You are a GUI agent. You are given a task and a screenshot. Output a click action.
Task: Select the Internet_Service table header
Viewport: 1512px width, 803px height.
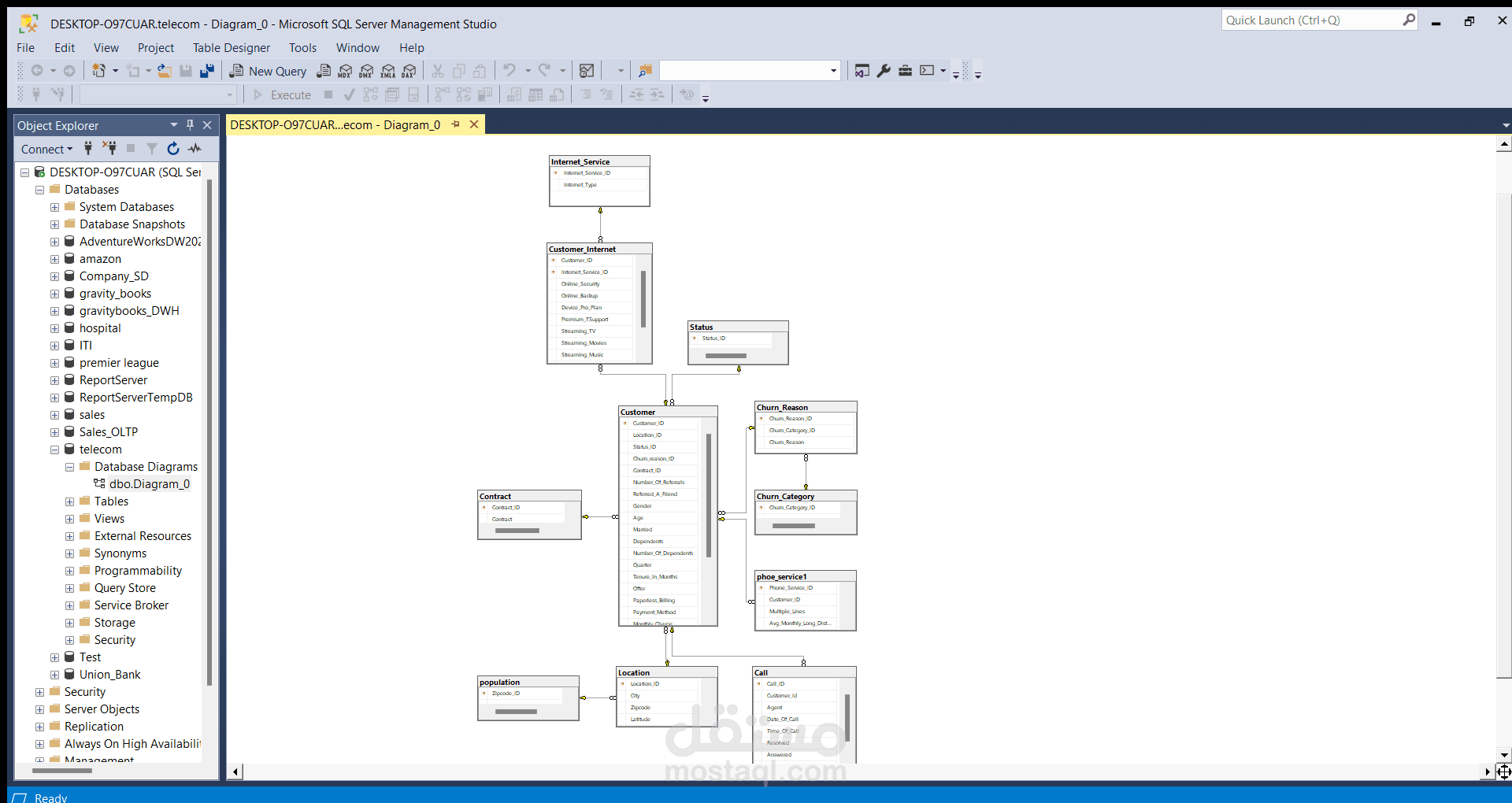pyautogui.click(x=599, y=161)
